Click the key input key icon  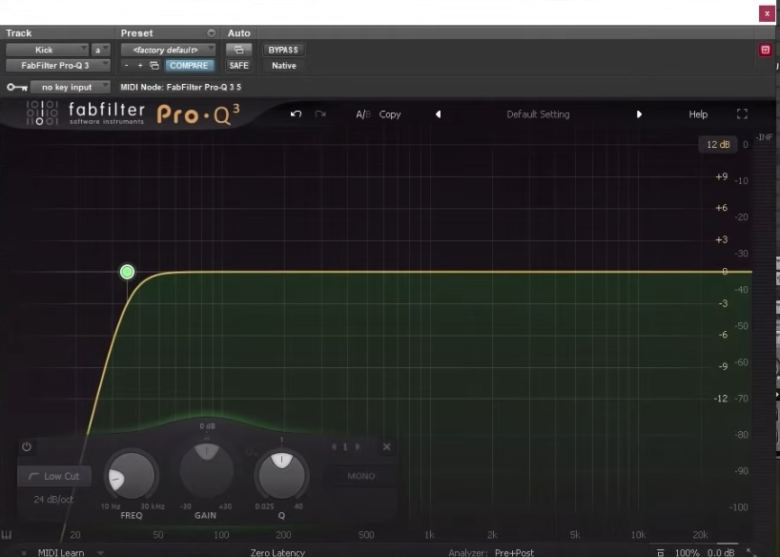(17, 88)
